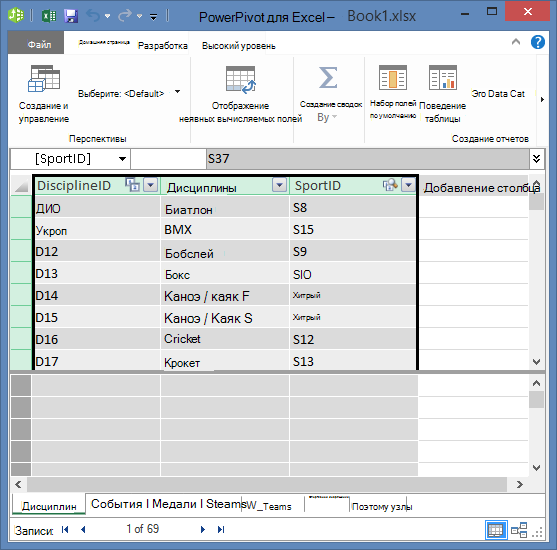Open the Redo history dropdown arrow

[140, 16]
